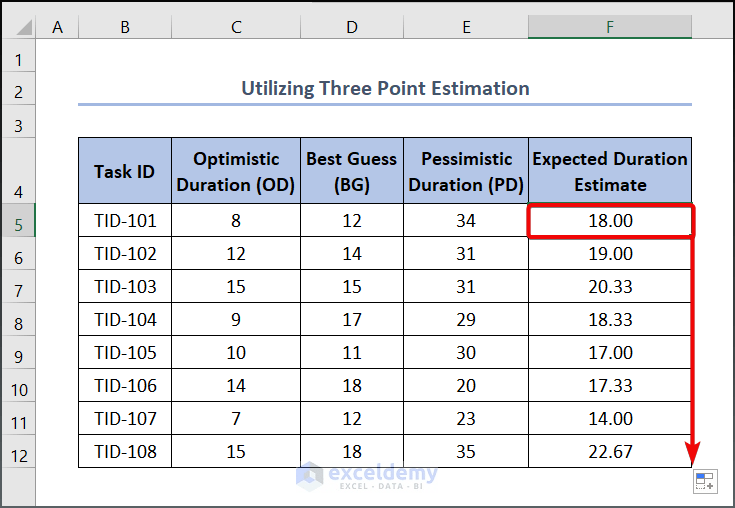Select pessimistic duration 30 for TID-105

tap(466, 352)
